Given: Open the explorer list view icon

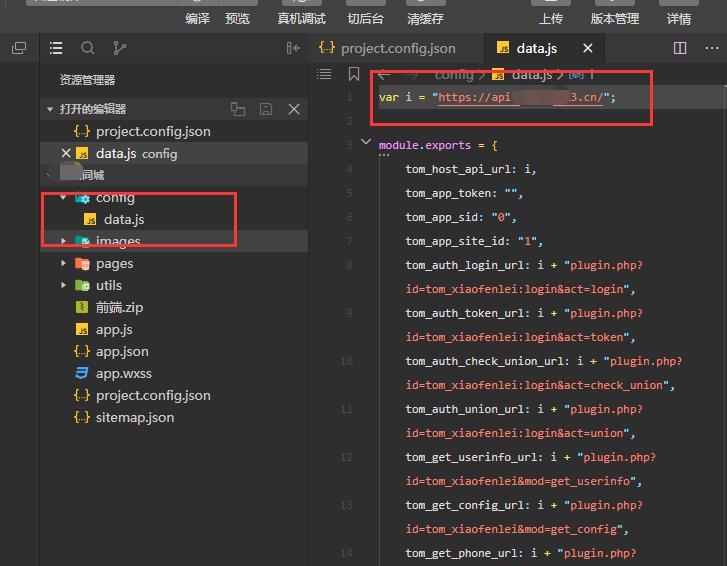Looking at the screenshot, I should [x=56, y=48].
